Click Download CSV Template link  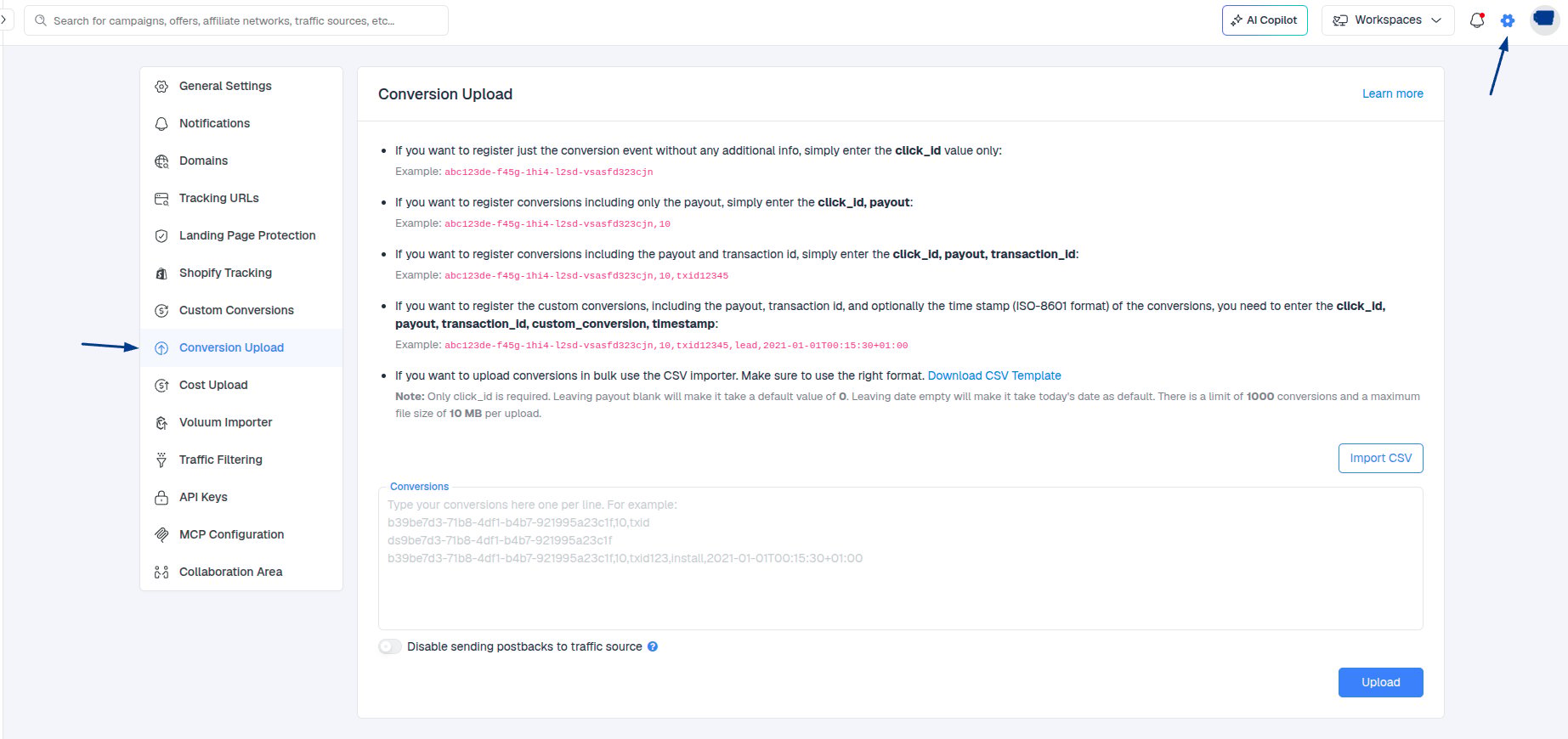(994, 375)
